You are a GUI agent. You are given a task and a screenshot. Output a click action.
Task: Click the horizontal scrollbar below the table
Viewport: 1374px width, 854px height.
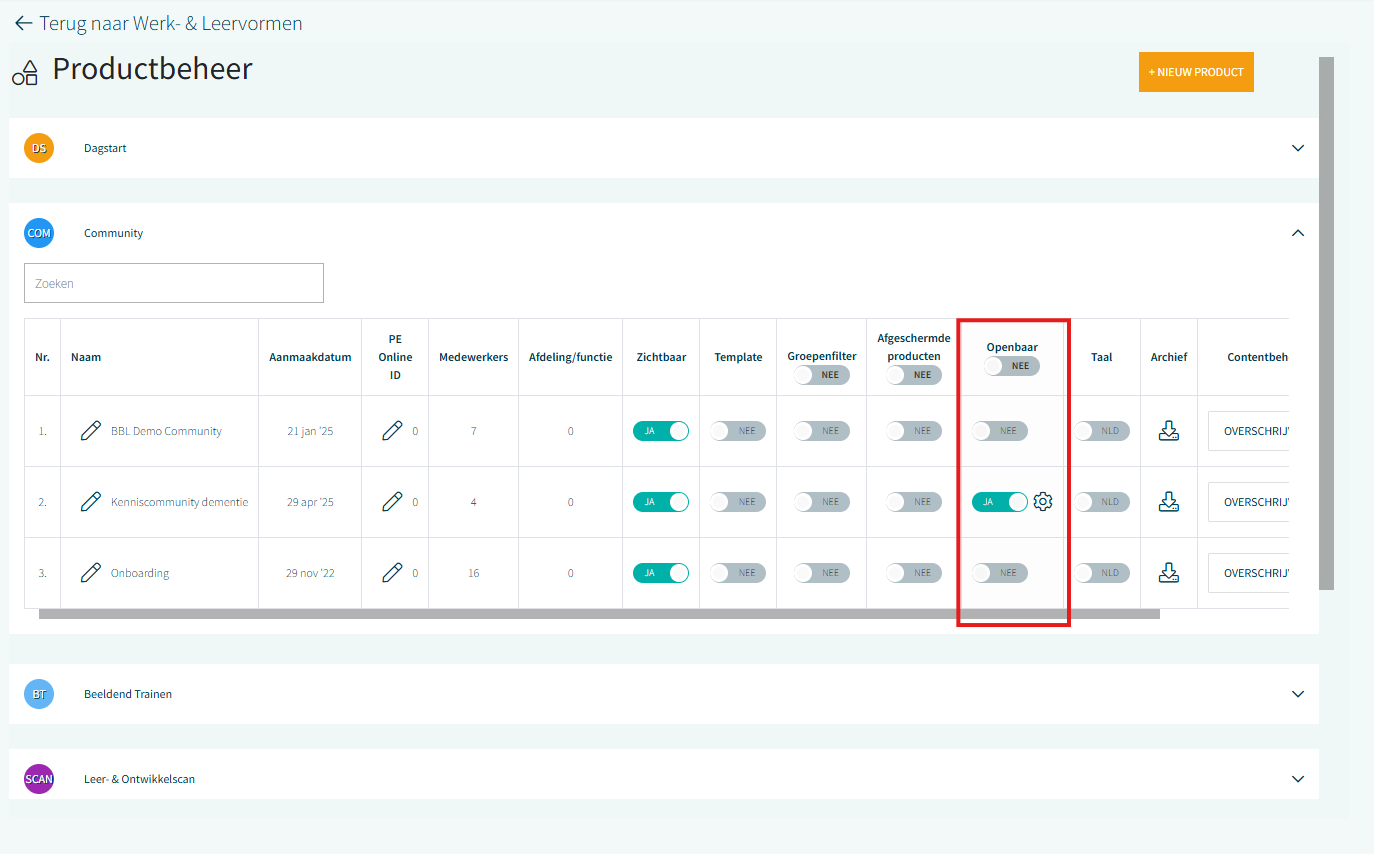598,614
